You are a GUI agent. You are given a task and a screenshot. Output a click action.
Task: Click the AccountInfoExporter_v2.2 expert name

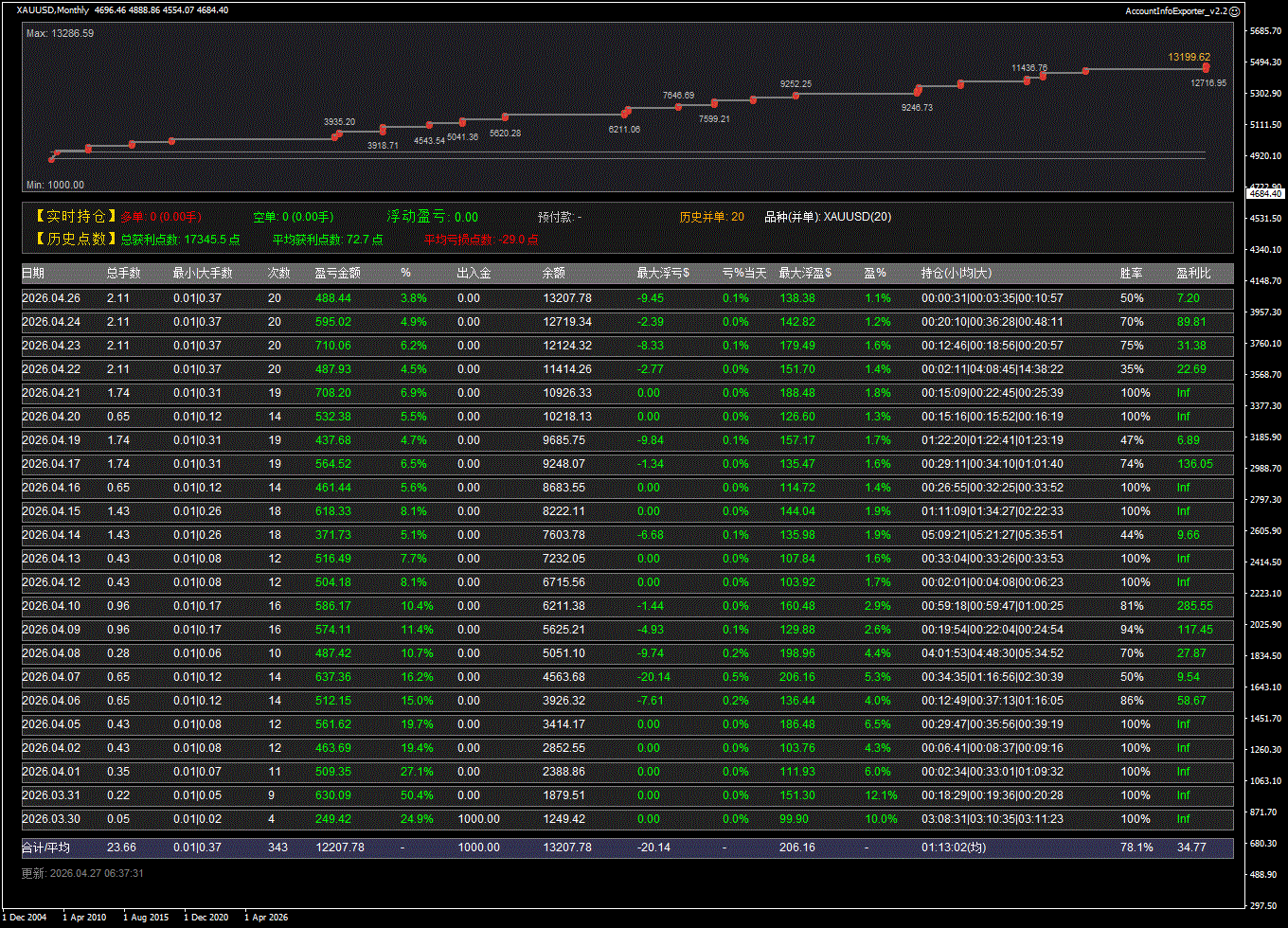pos(1175,10)
